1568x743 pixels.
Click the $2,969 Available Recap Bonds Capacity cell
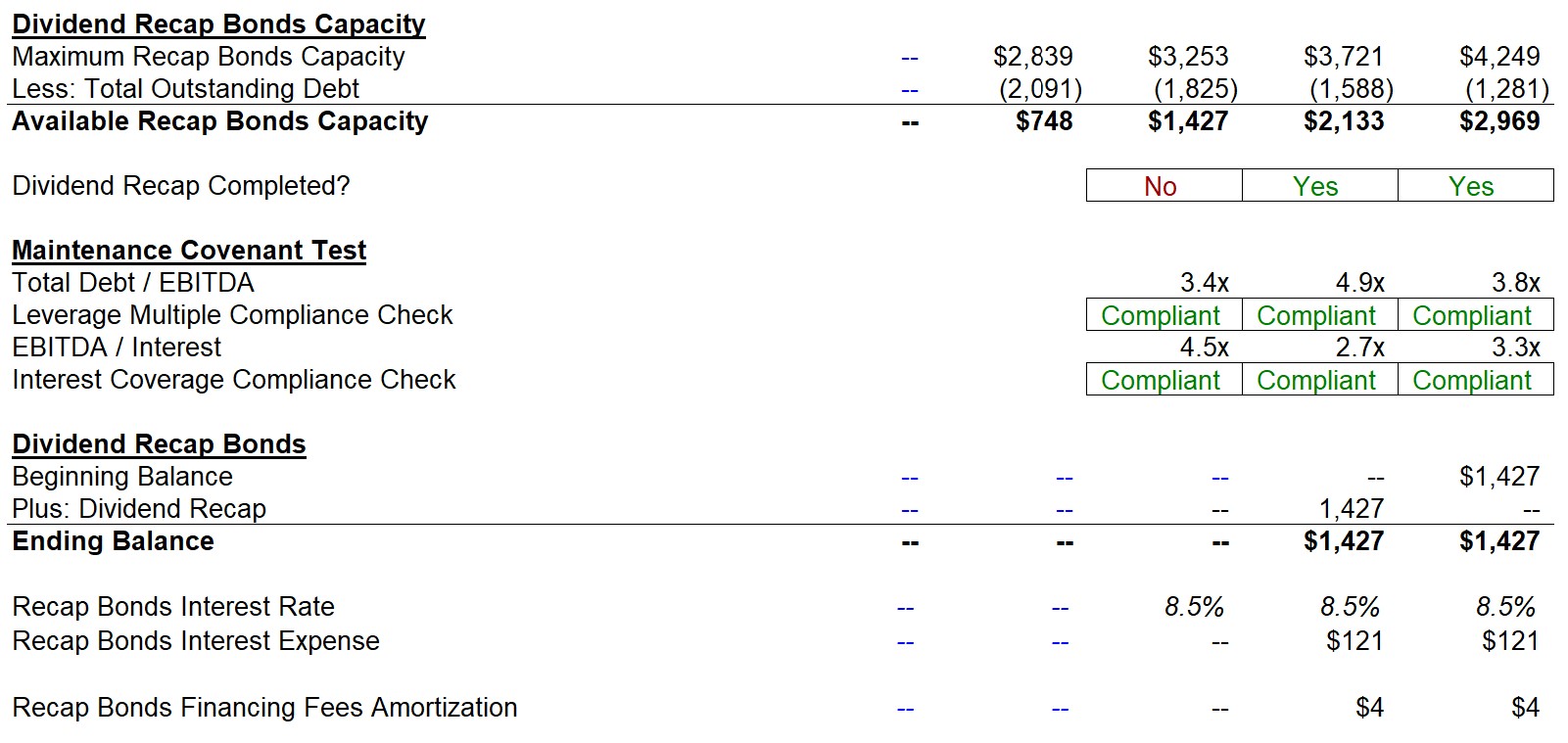click(x=1498, y=121)
